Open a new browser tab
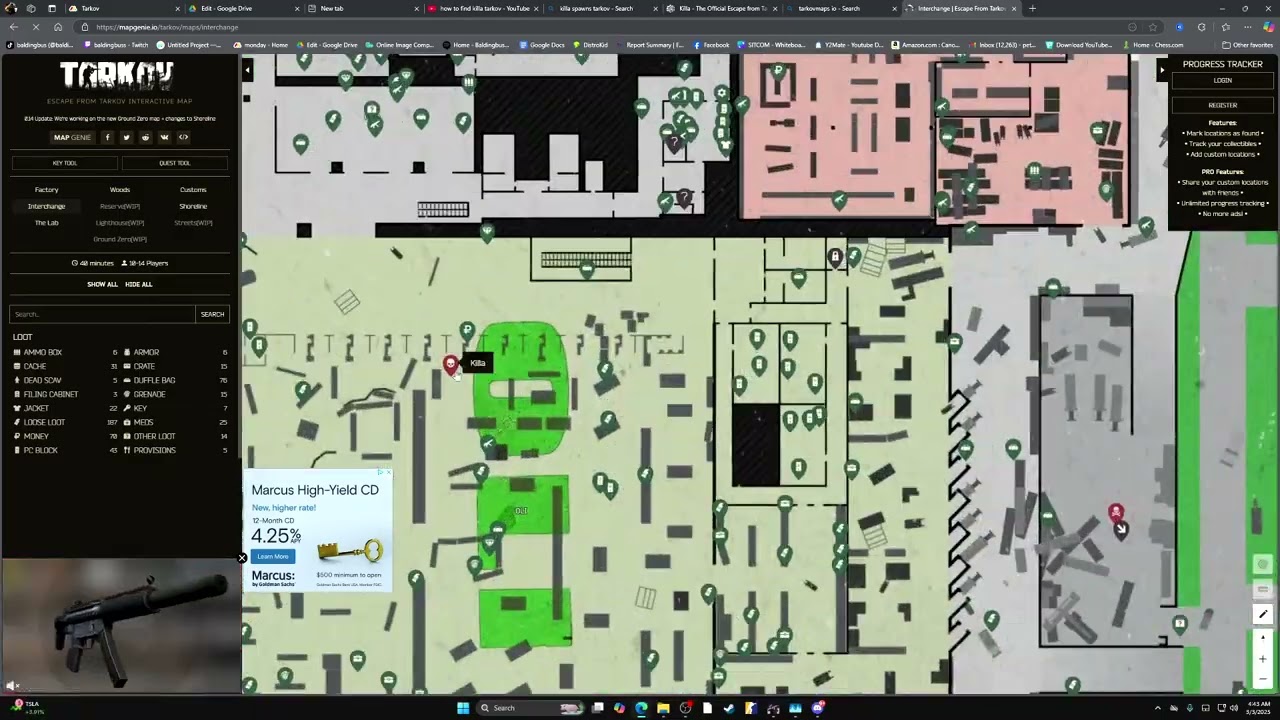The image size is (1280, 720). (1032, 8)
